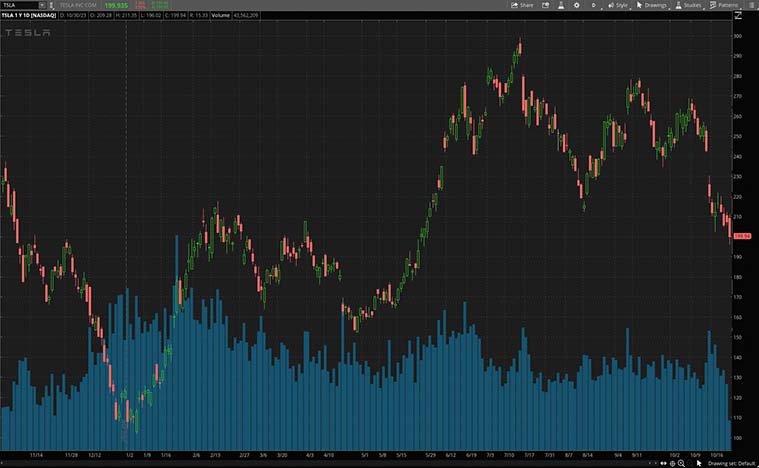Image resolution: width=759 pixels, height=468 pixels.
Task: Open the Patterns menu
Action: pos(724,5)
